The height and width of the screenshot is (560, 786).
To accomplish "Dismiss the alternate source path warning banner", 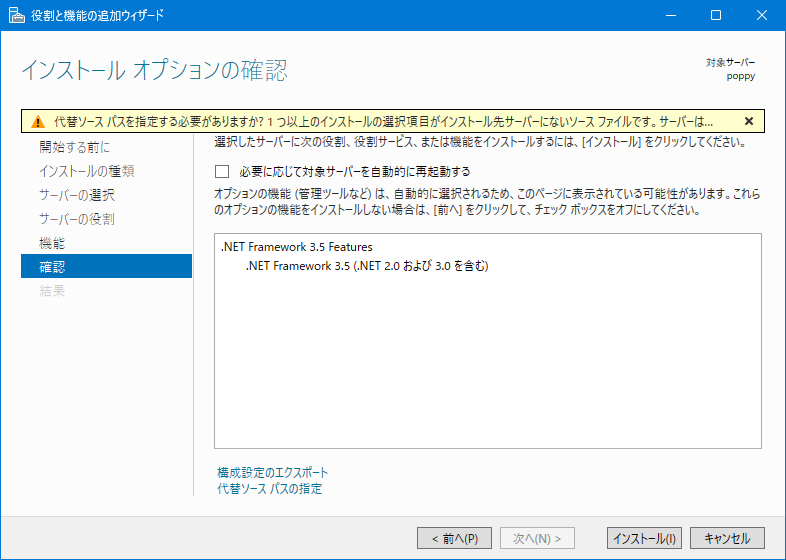I will pos(749,121).
